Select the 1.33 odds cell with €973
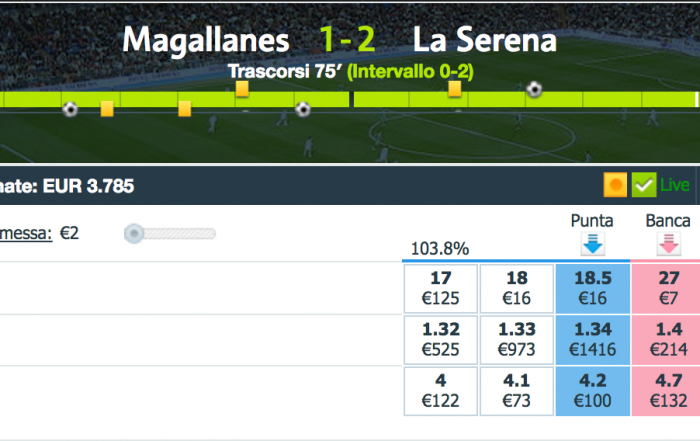Viewport: 700px width, 441px height. (x=517, y=340)
